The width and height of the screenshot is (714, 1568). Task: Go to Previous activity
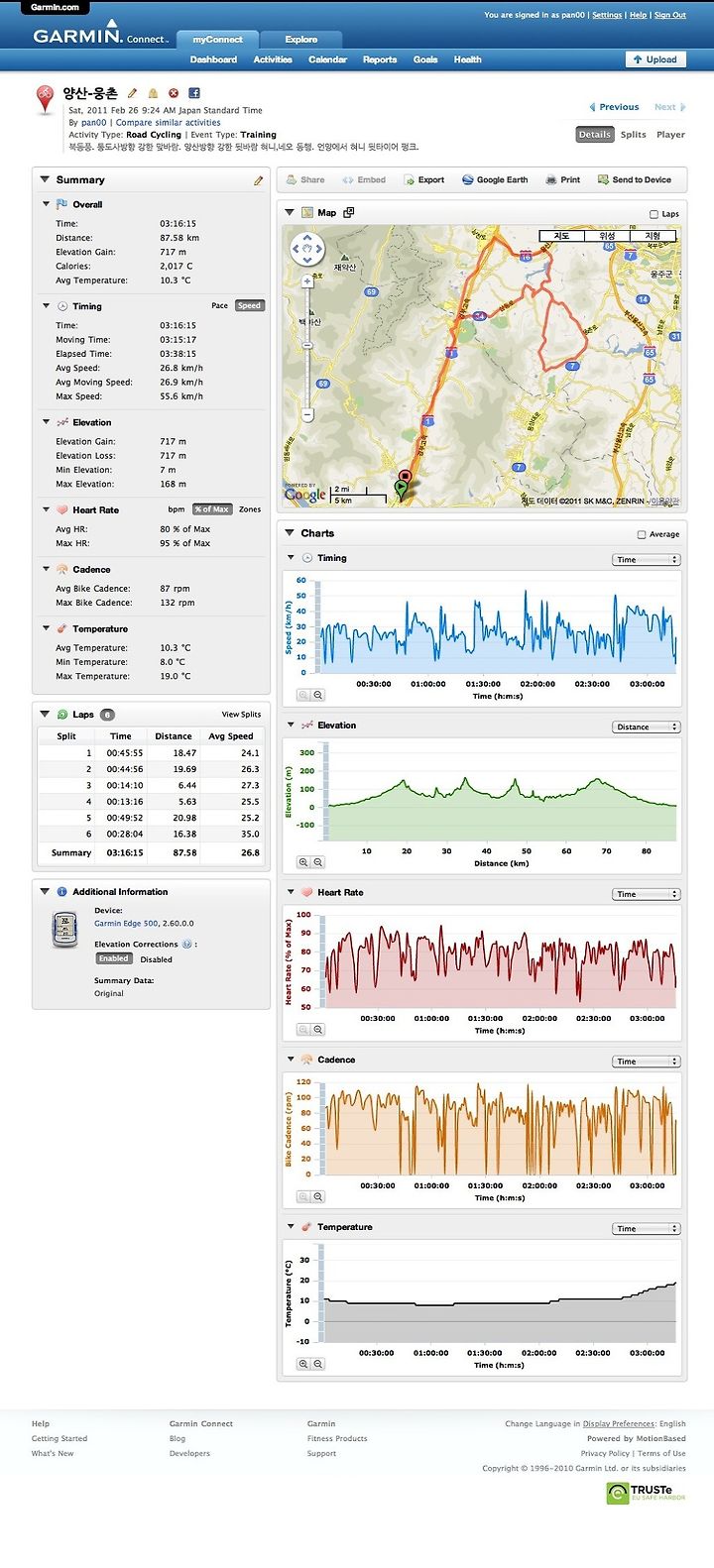pyautogui.click(x=615, y=107)
